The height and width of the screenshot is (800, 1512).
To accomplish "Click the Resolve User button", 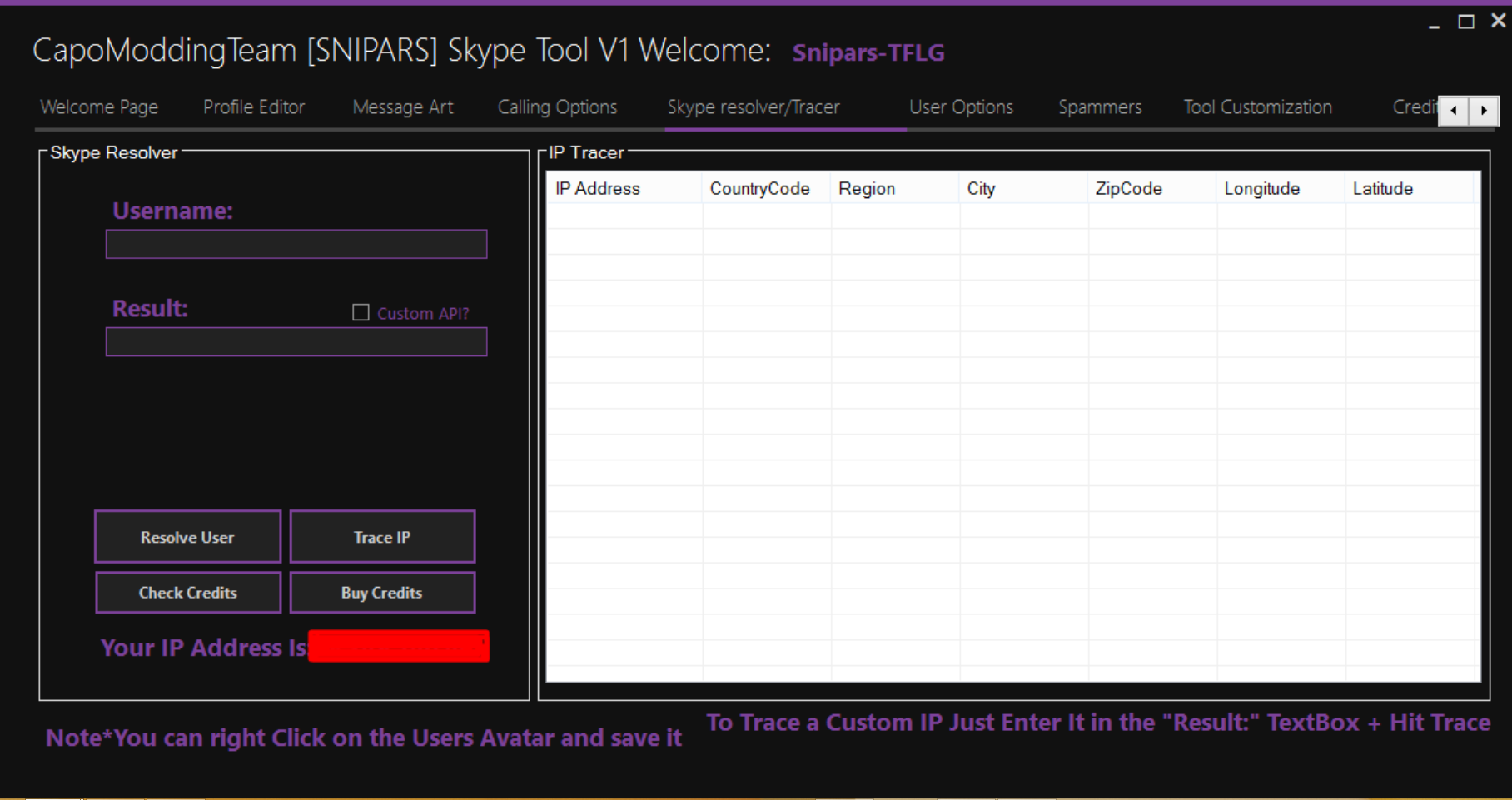I will pos(188,537).
